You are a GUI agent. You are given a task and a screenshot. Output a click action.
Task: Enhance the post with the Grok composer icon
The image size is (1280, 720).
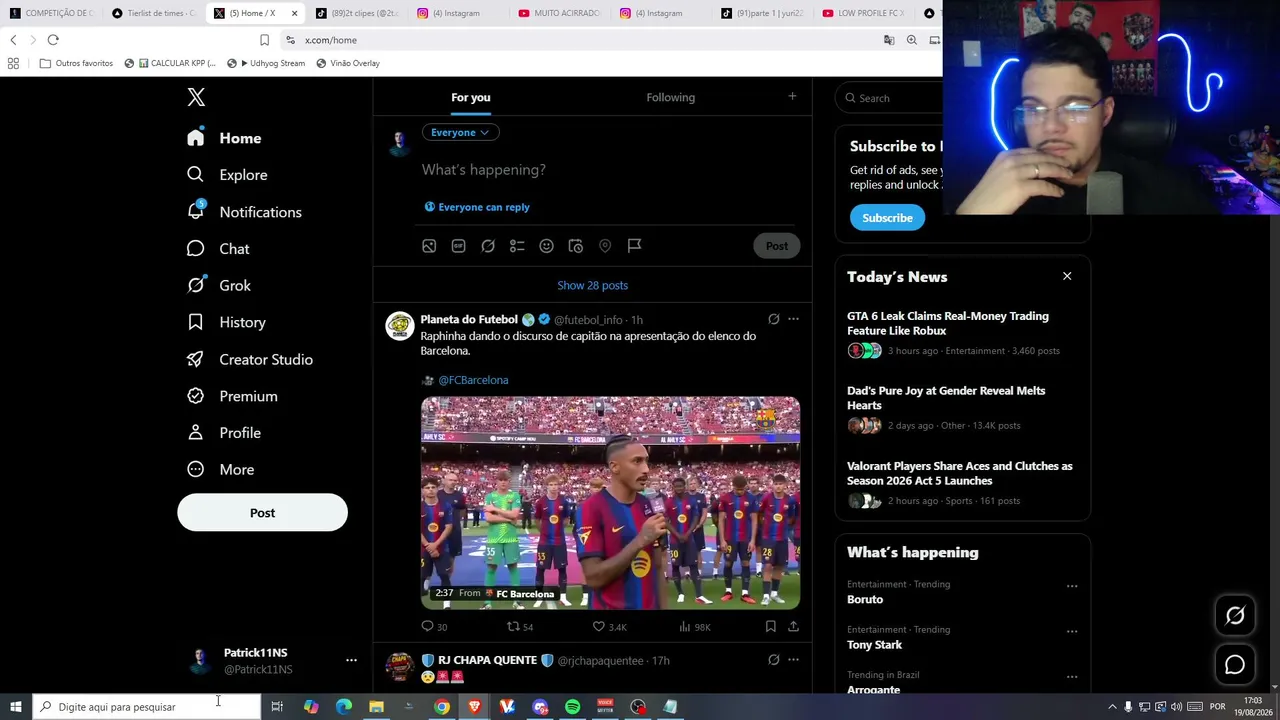click(488, 246)
